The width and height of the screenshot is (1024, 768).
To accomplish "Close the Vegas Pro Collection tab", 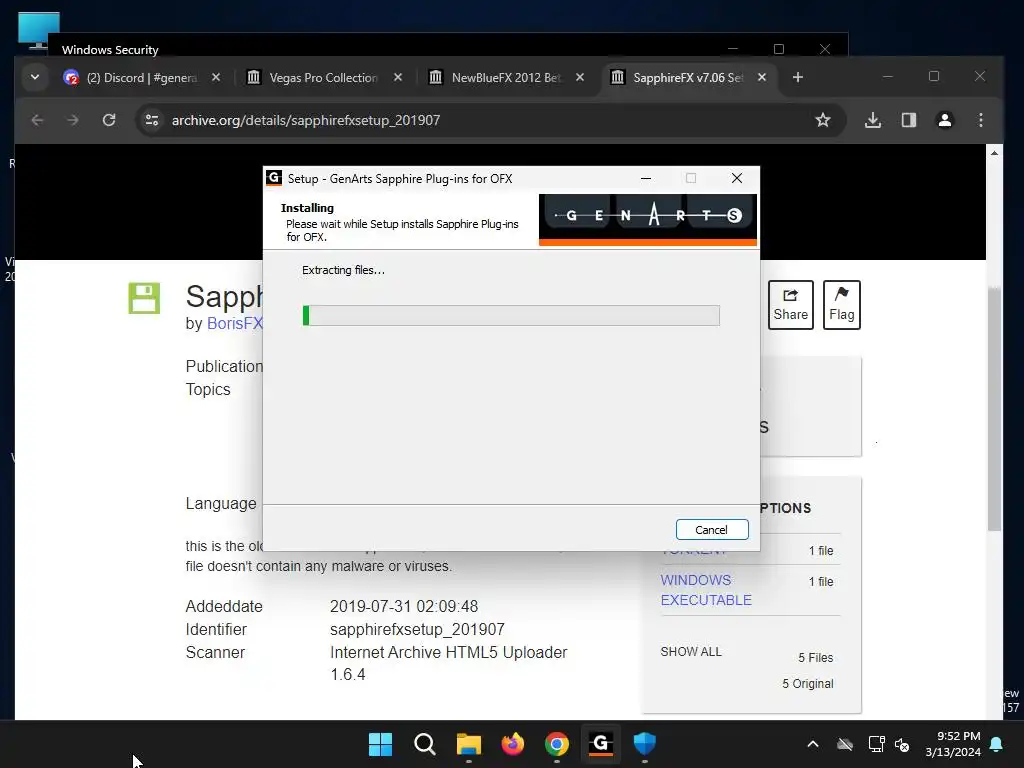I will [x=398, y=78].
